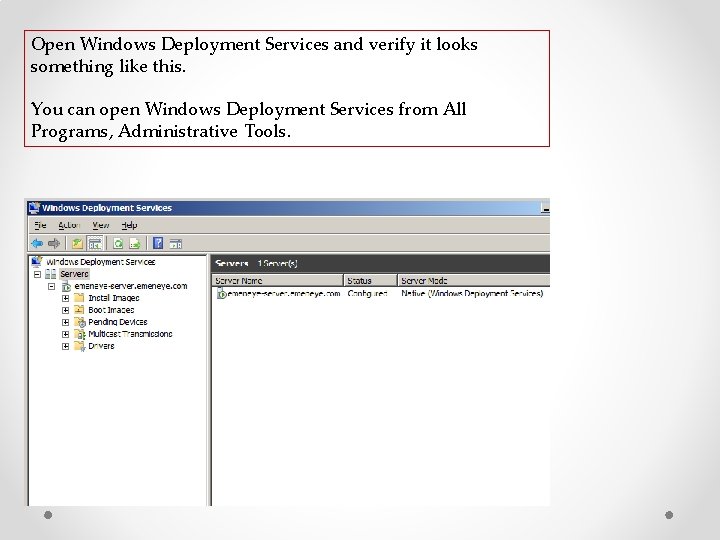Expand the Drivers node
The width and height of the screenshot is (720, 540).
66,346
